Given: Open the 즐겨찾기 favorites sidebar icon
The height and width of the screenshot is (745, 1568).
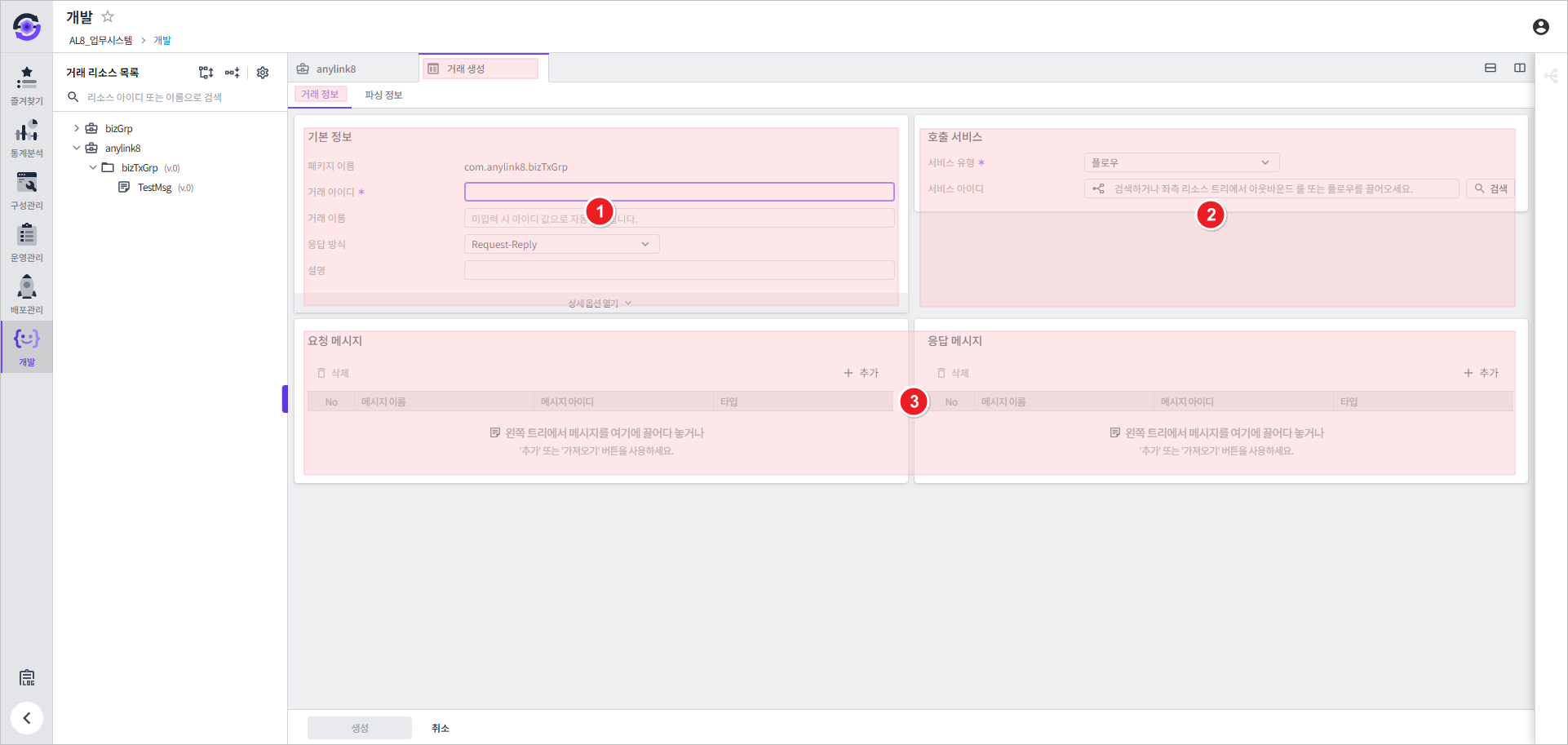Looking at the screenshot, I should tap(27, 86).
